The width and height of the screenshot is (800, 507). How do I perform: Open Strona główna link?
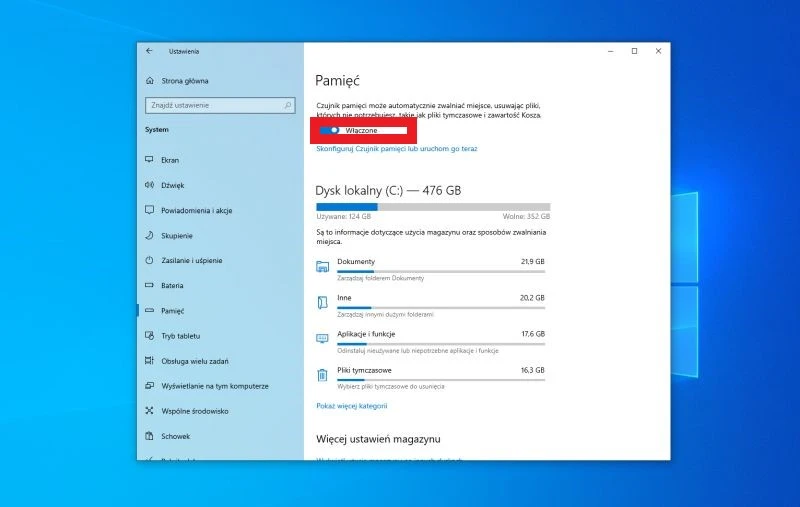(185, 81)
